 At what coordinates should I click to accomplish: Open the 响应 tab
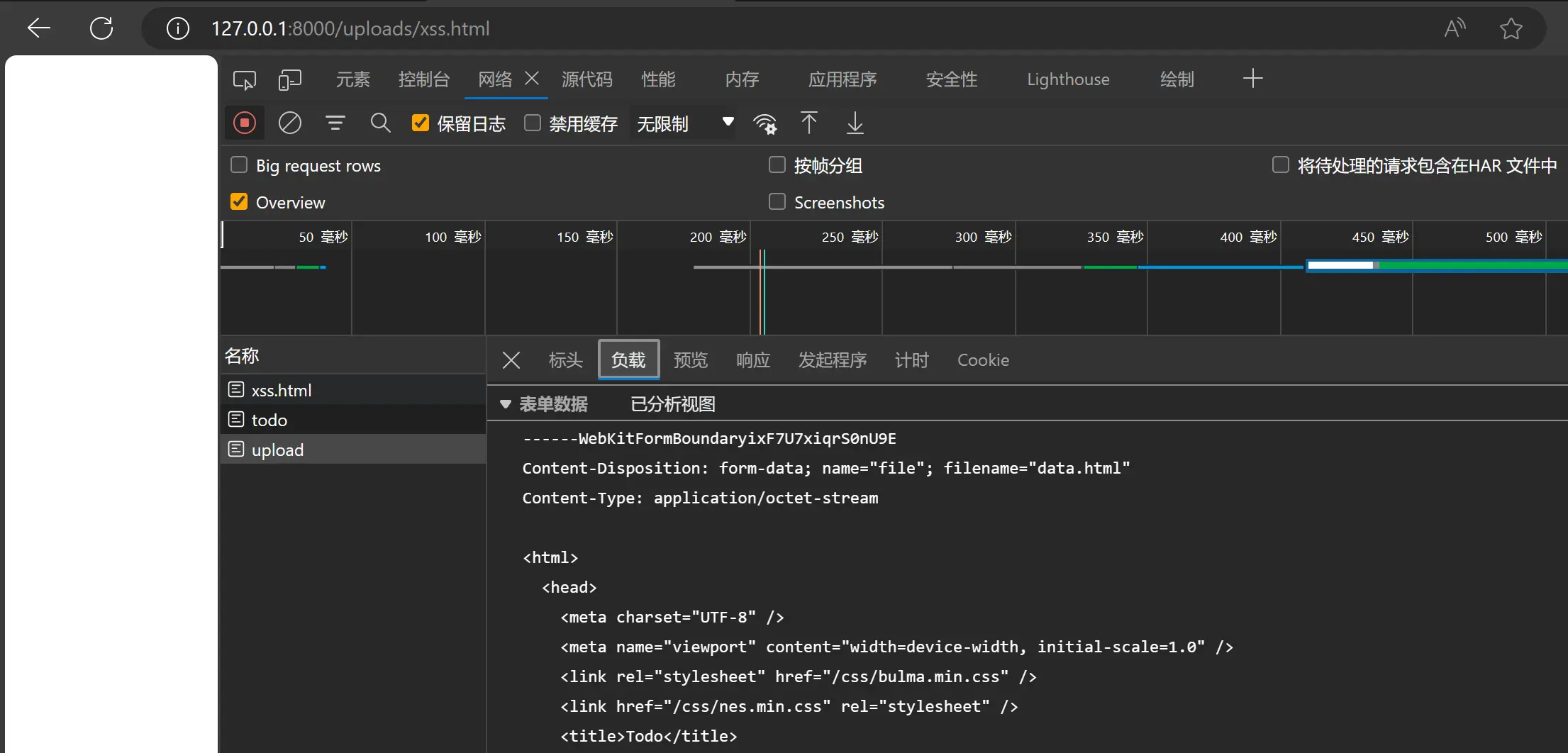pyautogui.click(x=752, y=360)
